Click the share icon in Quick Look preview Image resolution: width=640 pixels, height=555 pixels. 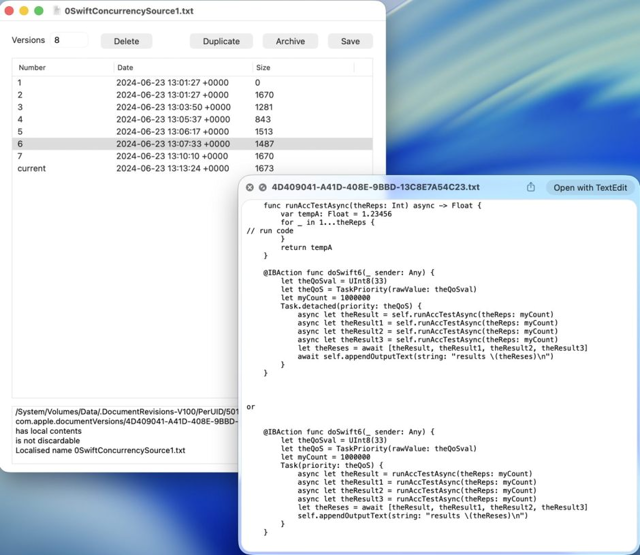531,187
